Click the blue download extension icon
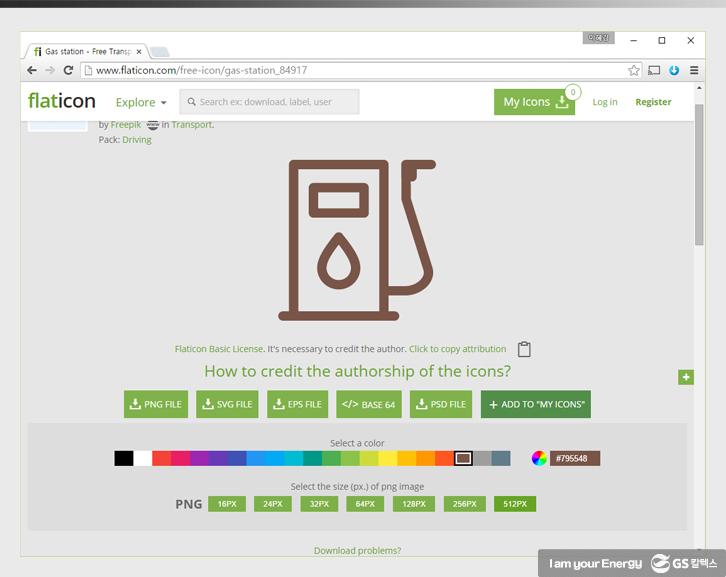Image resolution: width=726 pixels, height=577 pixels. pos(674,71)
